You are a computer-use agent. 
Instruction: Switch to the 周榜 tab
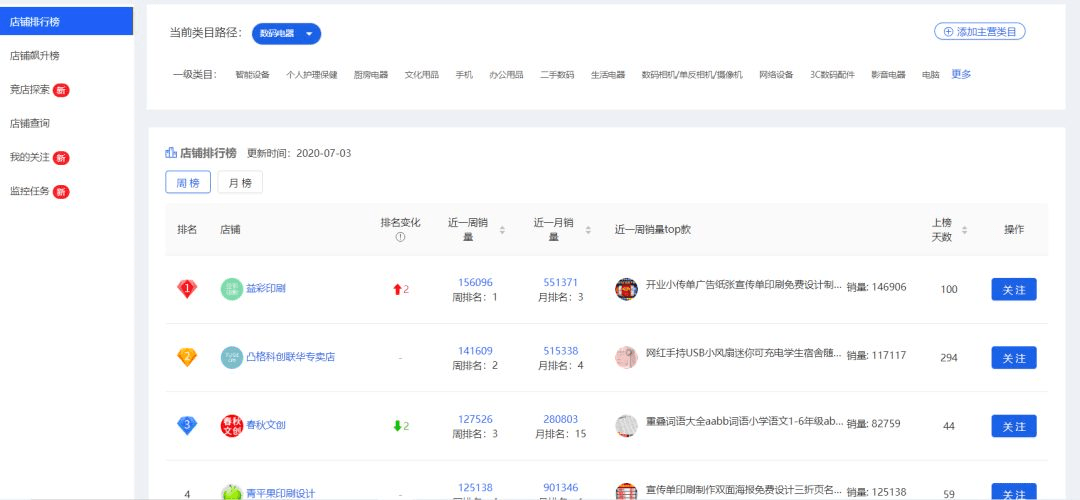pyautogui.click(x=188, y=183)
